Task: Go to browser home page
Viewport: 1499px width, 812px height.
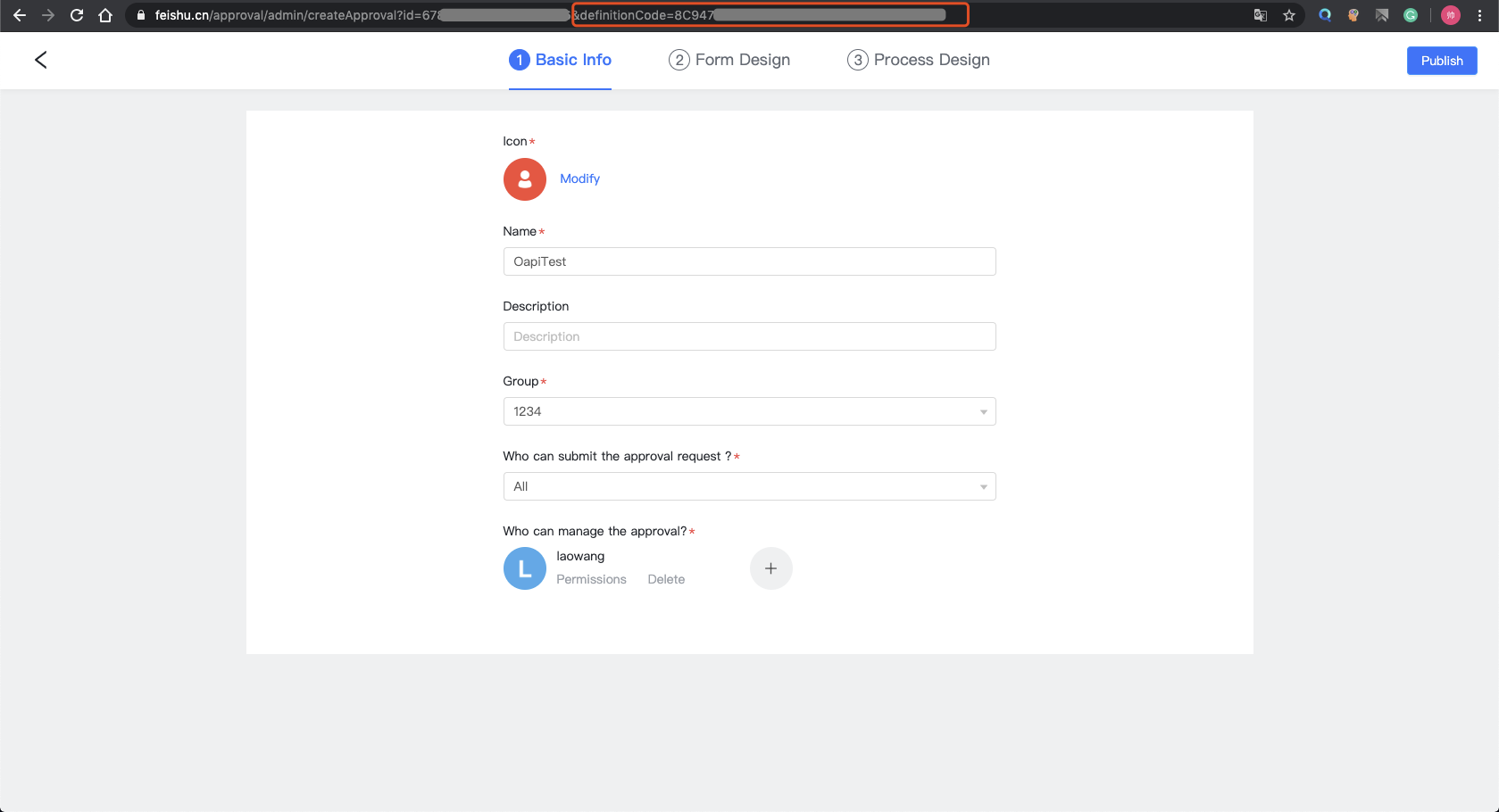Action: click(x=105, y=15)
